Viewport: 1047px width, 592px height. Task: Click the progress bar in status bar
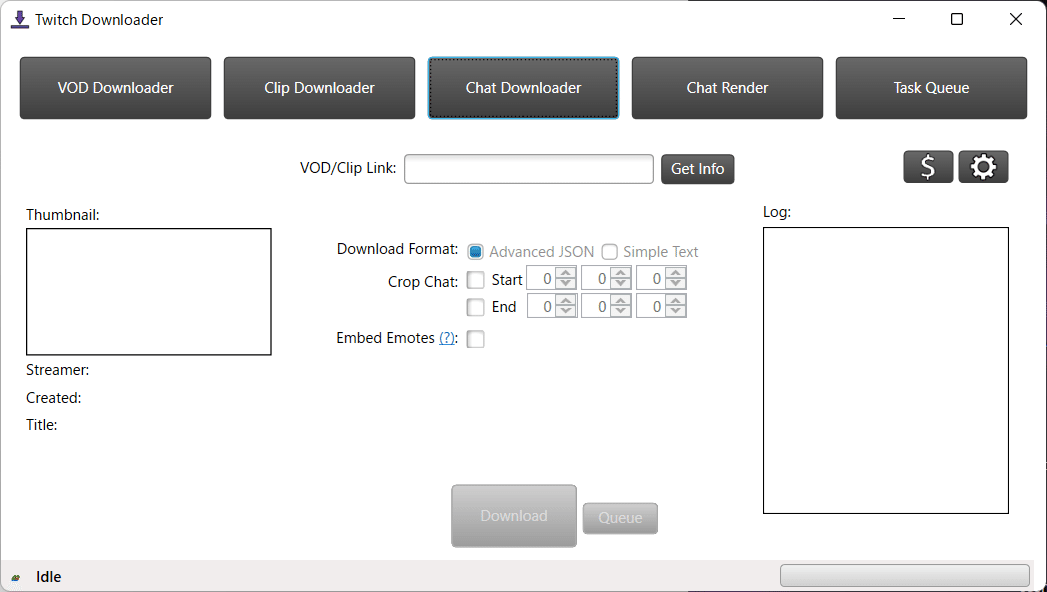905,575
